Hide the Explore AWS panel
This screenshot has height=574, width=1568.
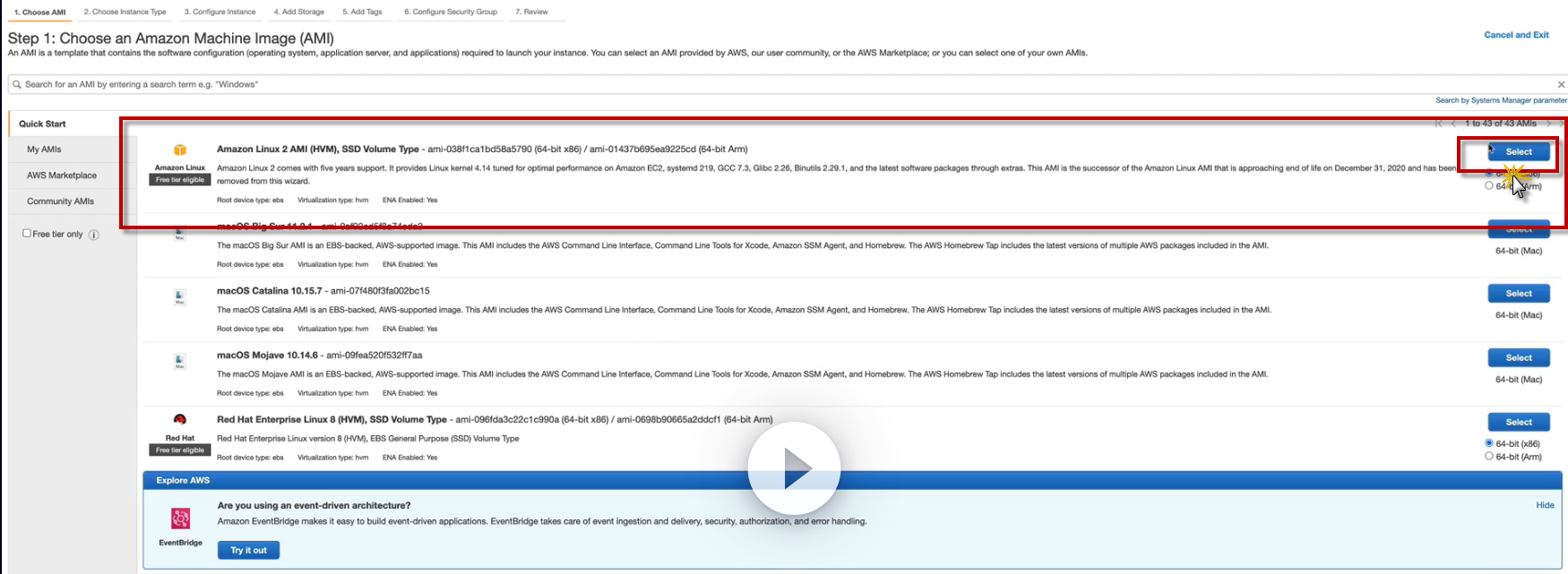(x=1545, y=505)
